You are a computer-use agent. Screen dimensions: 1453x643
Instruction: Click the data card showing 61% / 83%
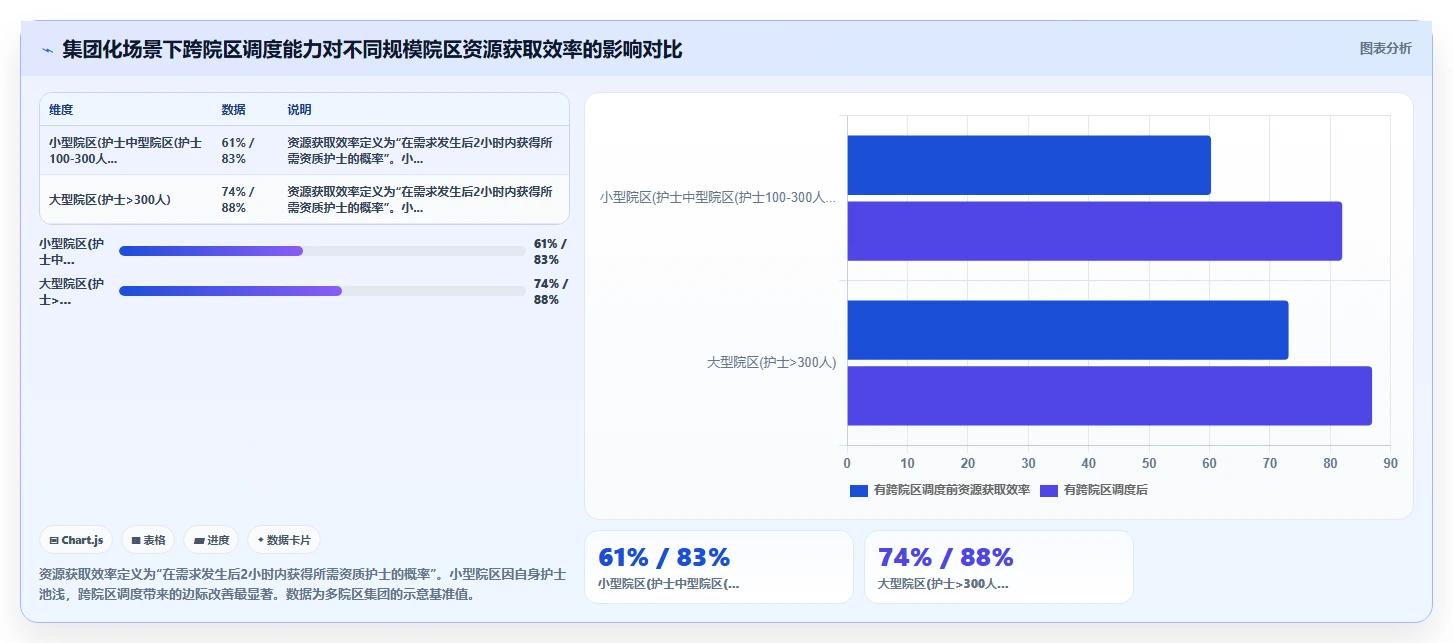(x=719, y=567)
